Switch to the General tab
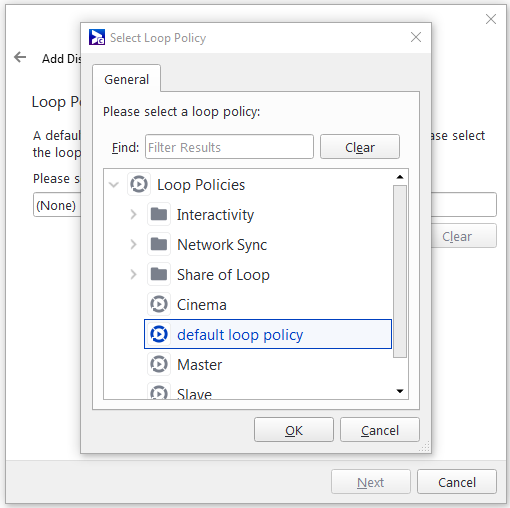This screenshot has height=508, width=510. click(x=127, y=79)
